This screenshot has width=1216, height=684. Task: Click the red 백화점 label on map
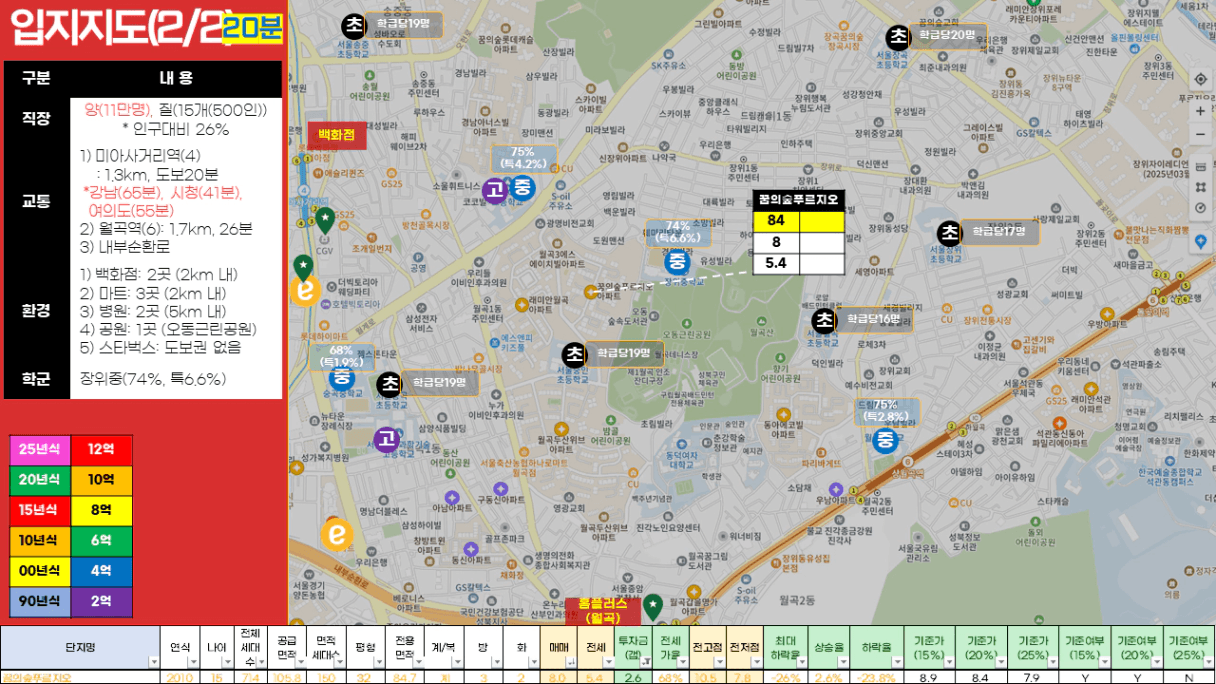click(x=337, y=134)
